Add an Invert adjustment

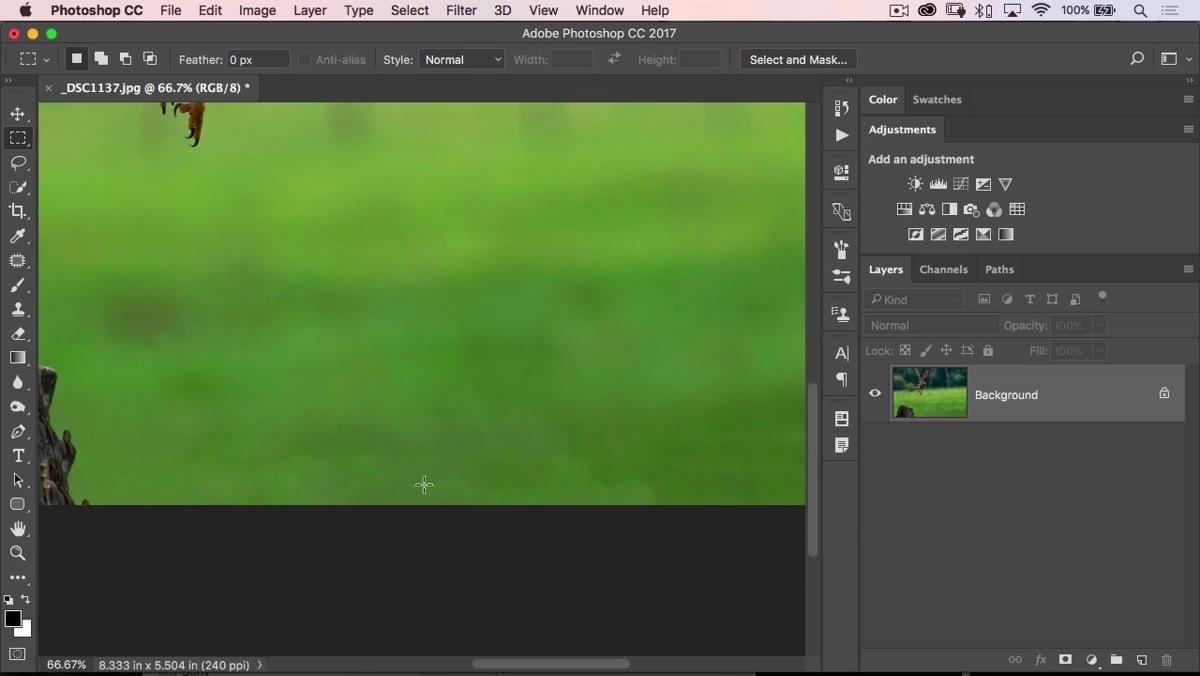[915, 234]
